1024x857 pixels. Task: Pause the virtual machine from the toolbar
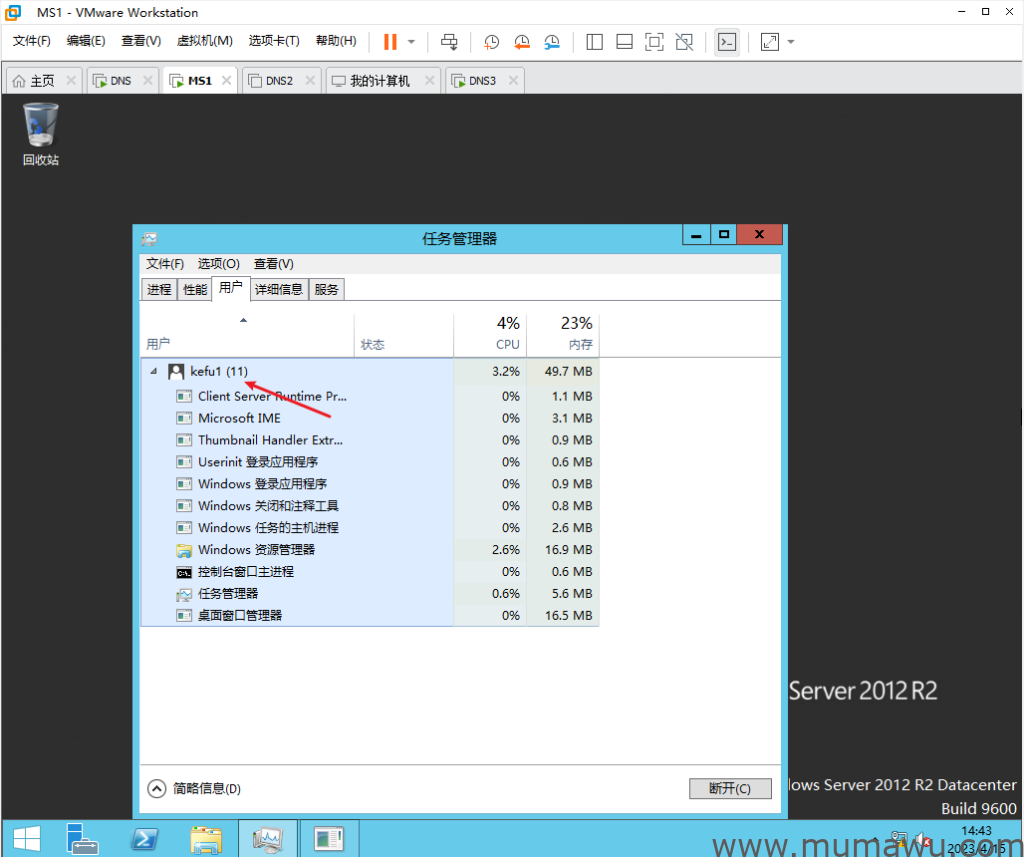pyautogui.click(x=390, y=42)
